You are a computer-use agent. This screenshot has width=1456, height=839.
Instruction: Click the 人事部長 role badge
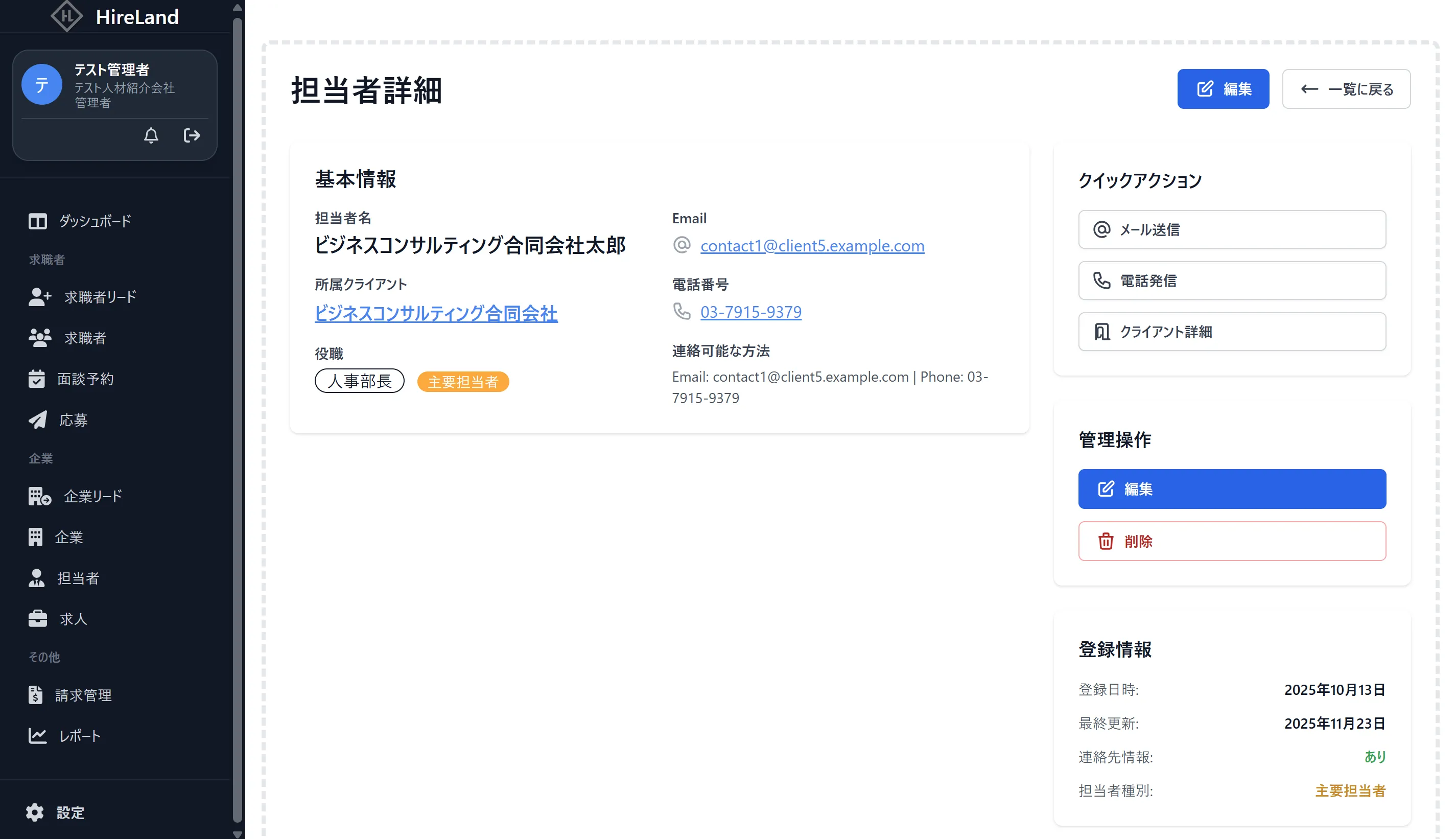pyautogui.click(x=359, y=382)
